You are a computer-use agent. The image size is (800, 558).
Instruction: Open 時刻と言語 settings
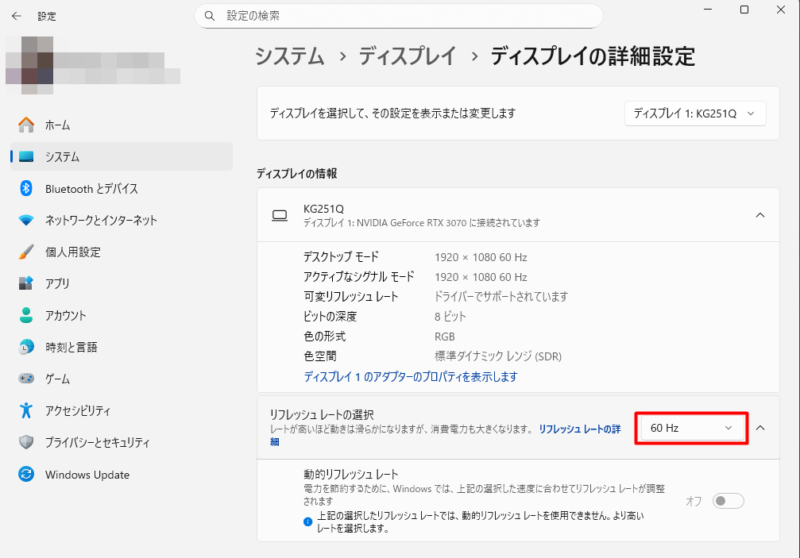click(x=121, y=347)
